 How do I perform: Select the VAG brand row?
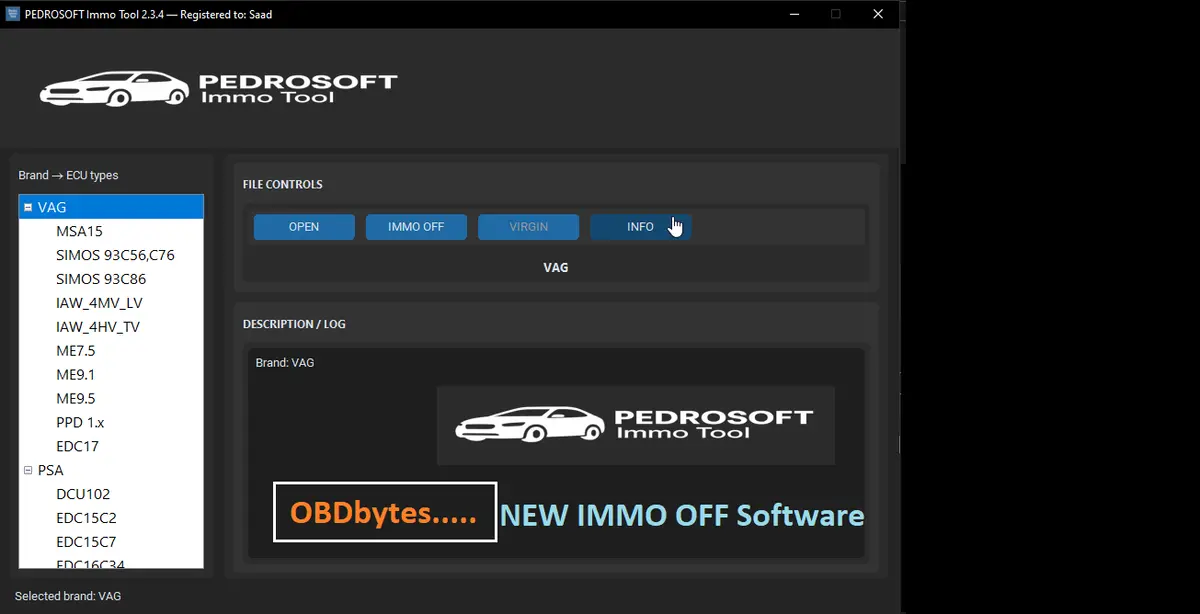[111, 207]
